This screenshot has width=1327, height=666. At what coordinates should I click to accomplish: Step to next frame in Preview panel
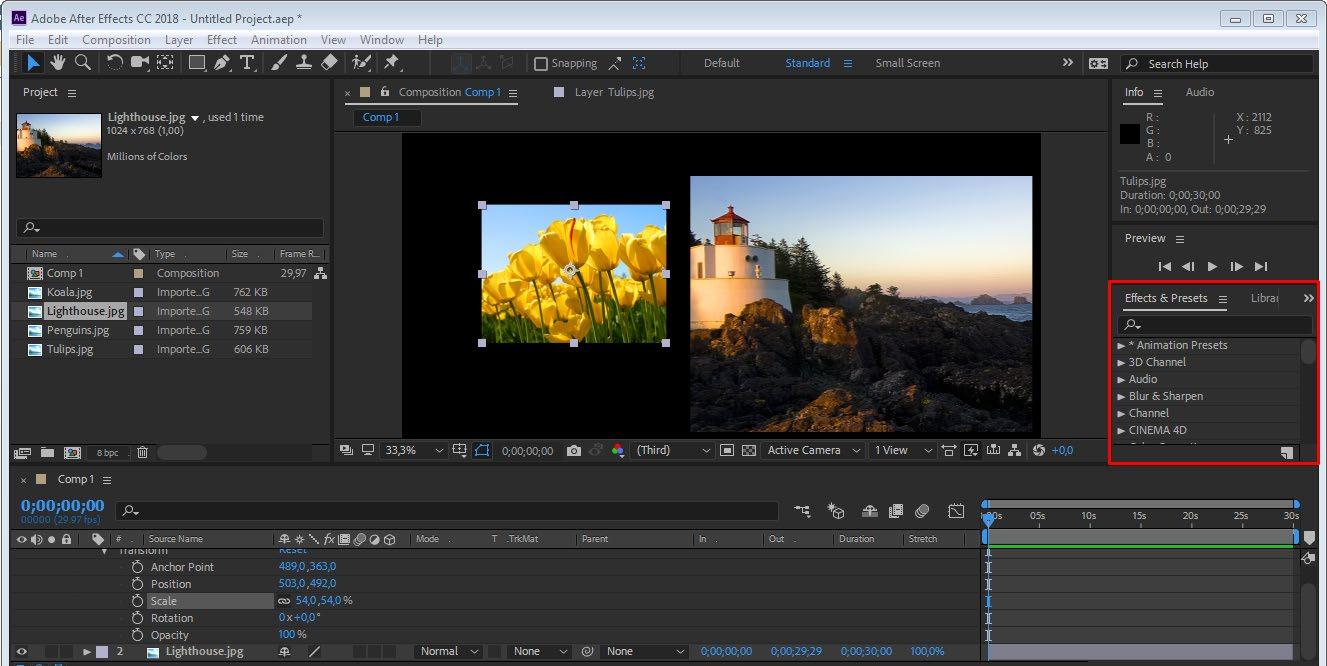click(x=1236, y=267)
